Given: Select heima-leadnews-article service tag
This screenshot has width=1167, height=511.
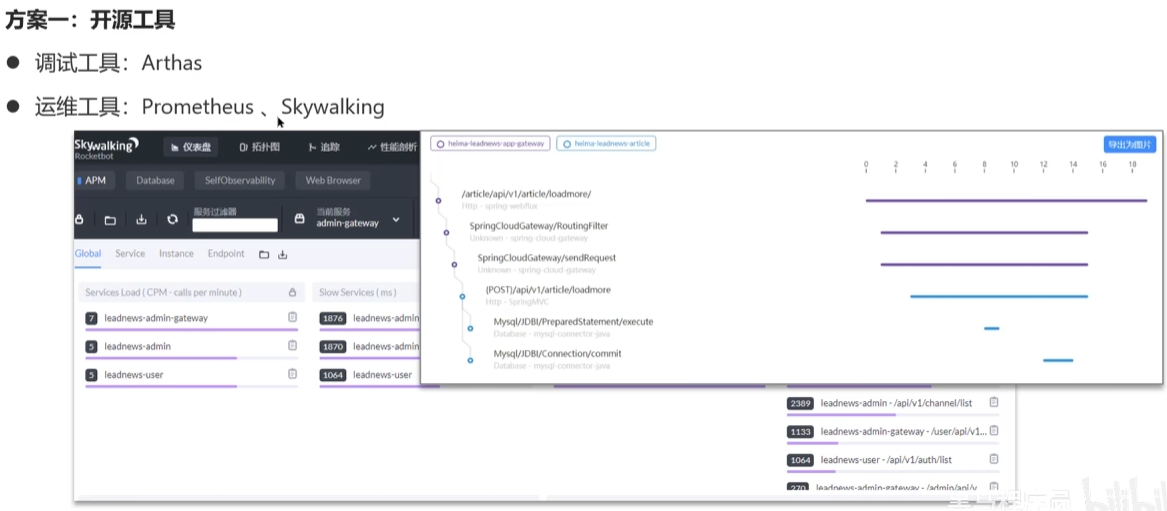Looking at the screenshot, I should point(606,144).
